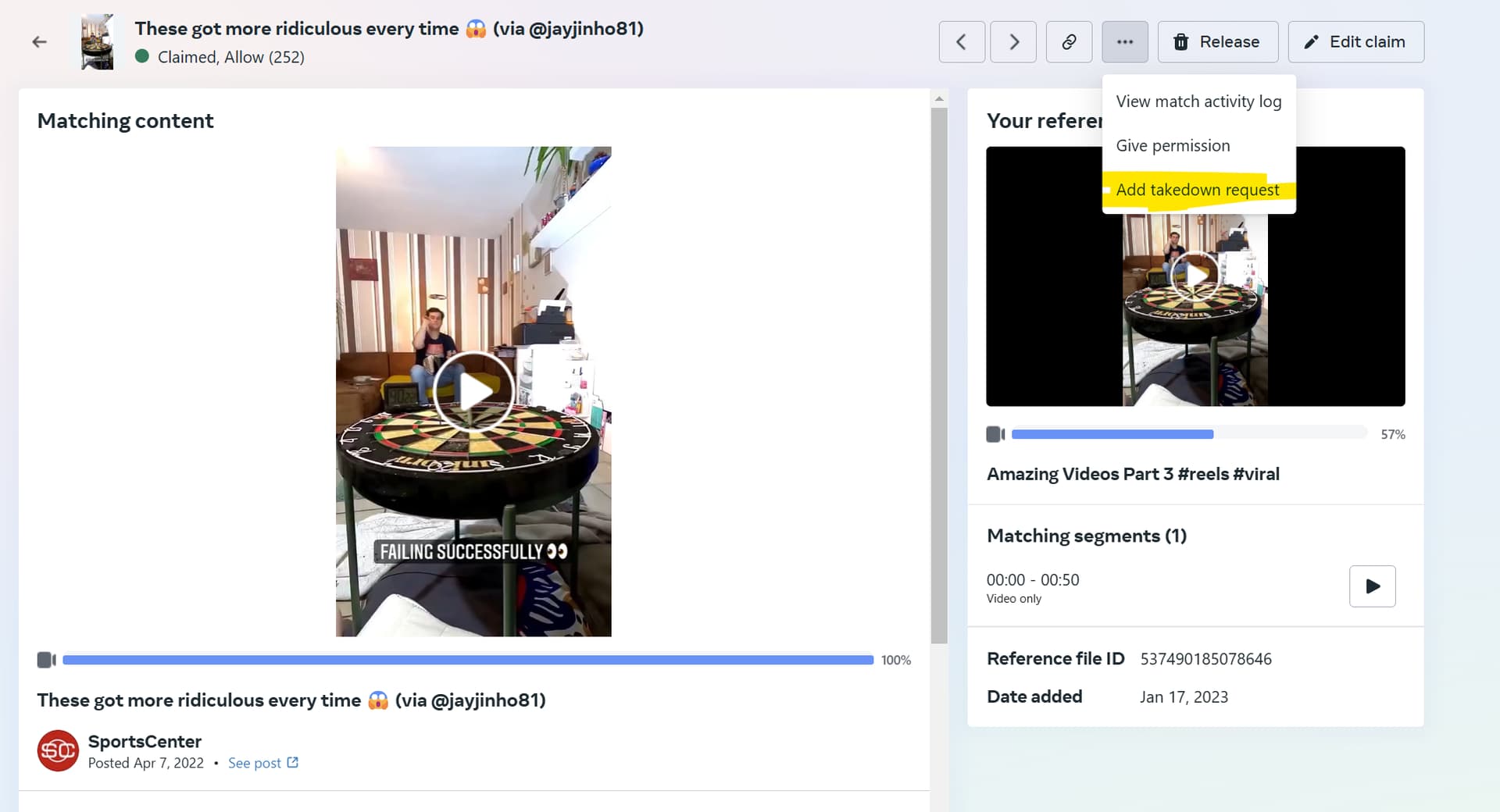Go to previous match with left chevron
The width and height of the screenshot is (1500, 812).
click(x=962, y=42)
